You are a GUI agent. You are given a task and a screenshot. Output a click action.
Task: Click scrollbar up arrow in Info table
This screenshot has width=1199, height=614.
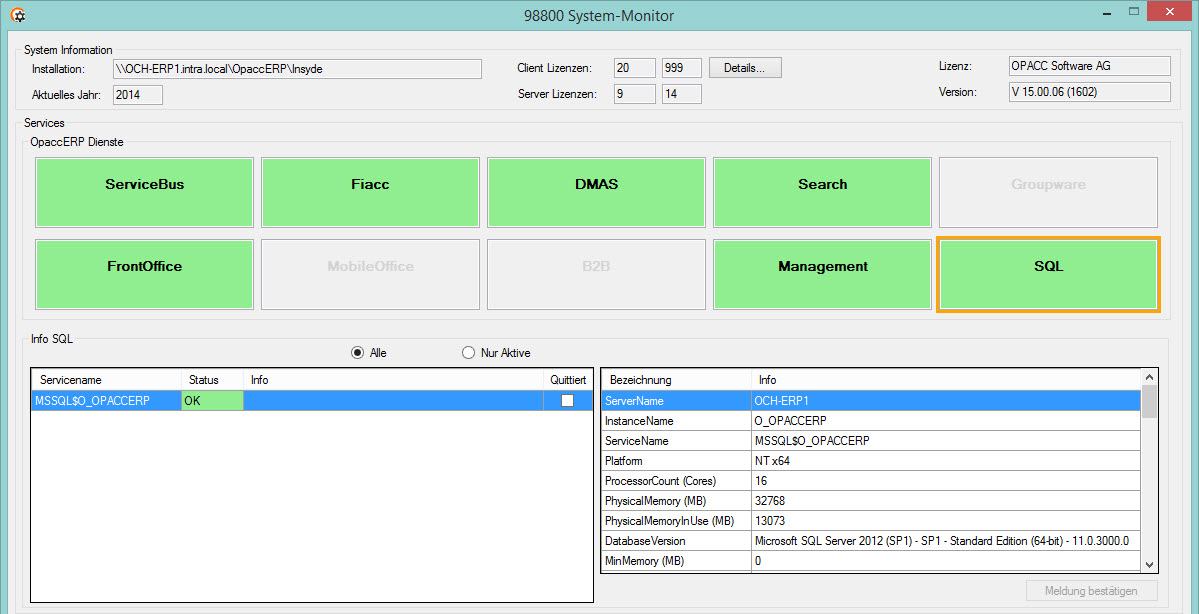(1149, 377)
